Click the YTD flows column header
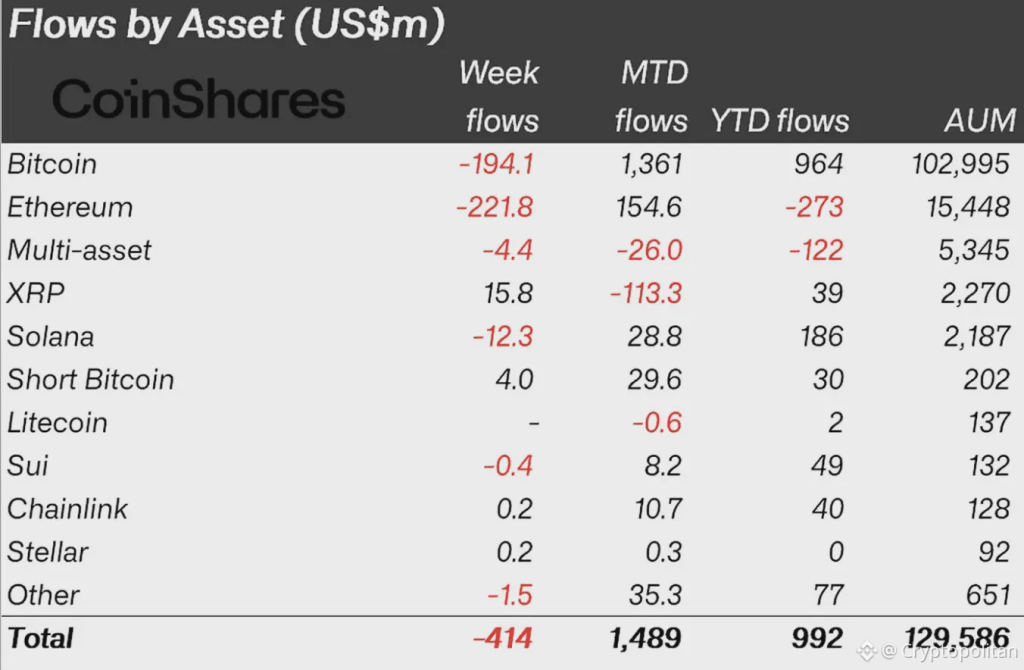 780,122
